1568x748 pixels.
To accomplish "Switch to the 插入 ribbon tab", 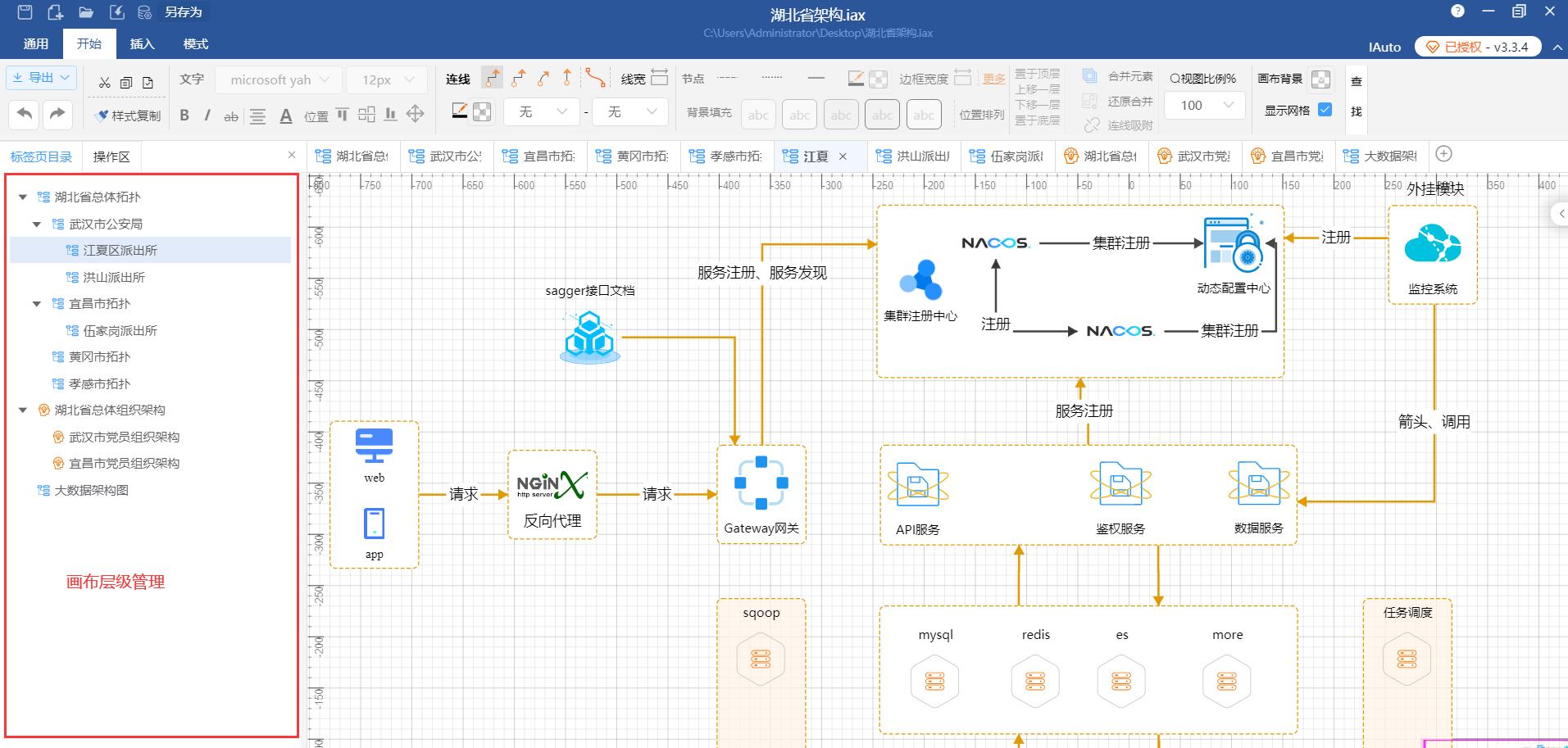I will coord(142,44).
